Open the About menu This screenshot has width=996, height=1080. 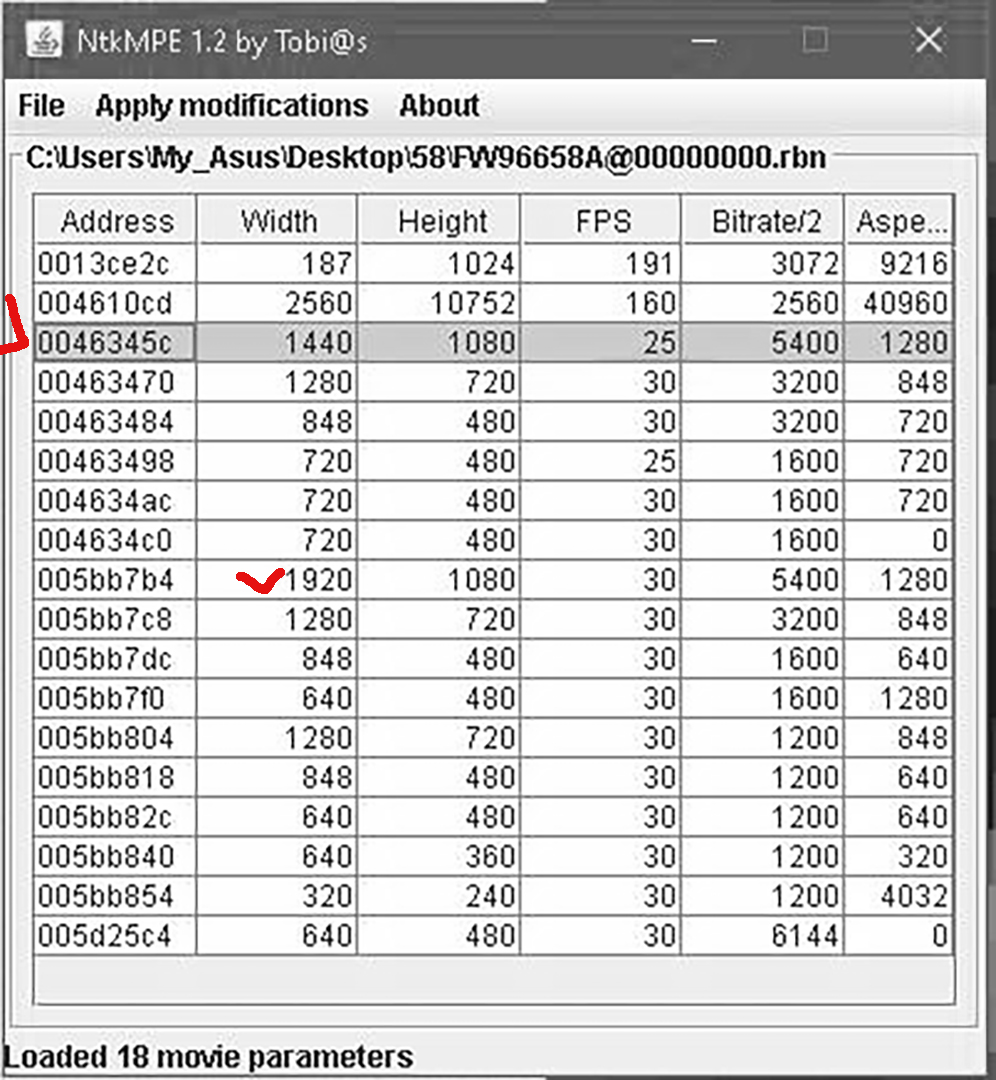(x=439, y=106)
